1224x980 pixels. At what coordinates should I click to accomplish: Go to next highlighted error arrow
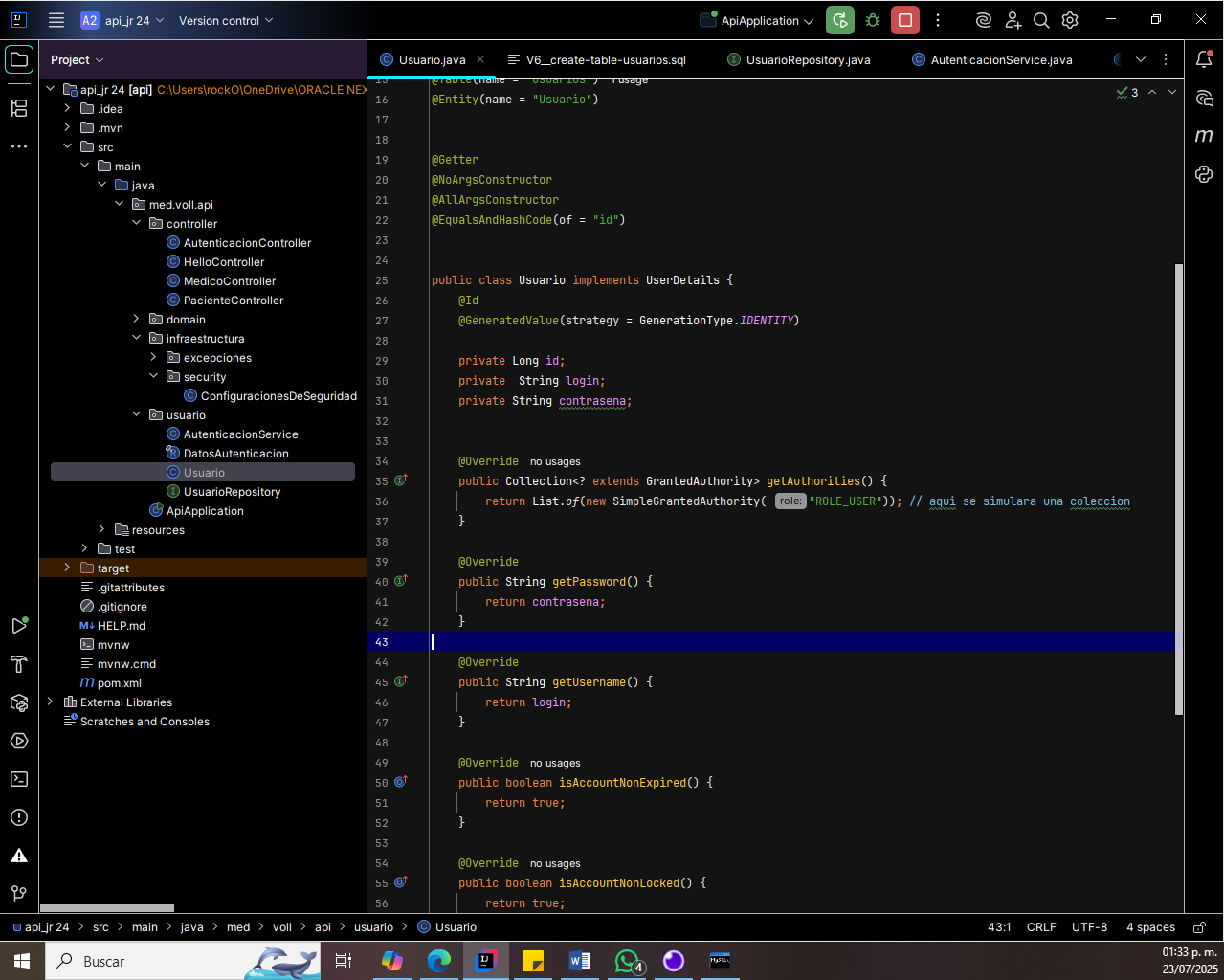(1172, 93)
